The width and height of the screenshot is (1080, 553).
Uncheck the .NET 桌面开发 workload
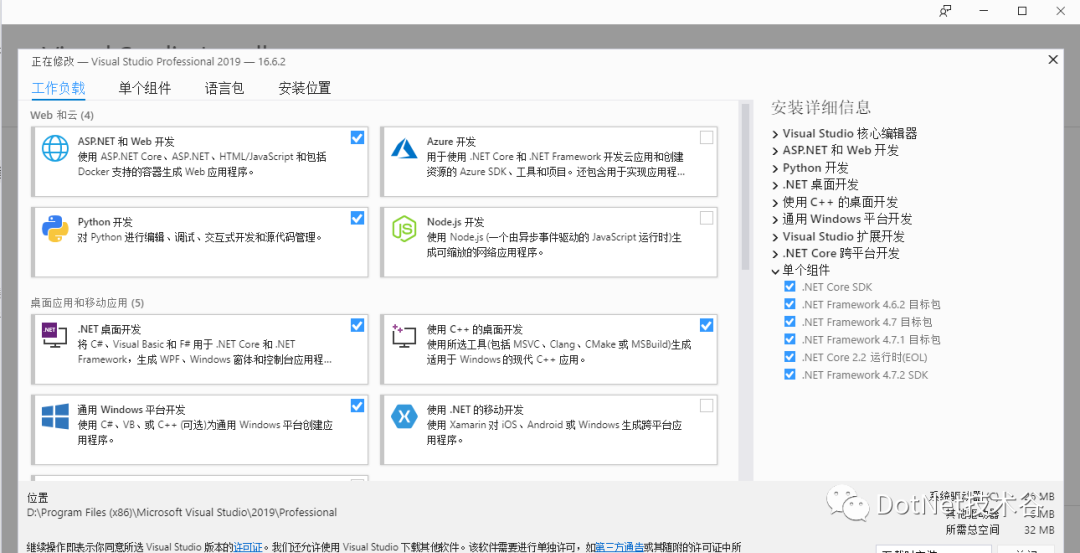pos(357,325)
